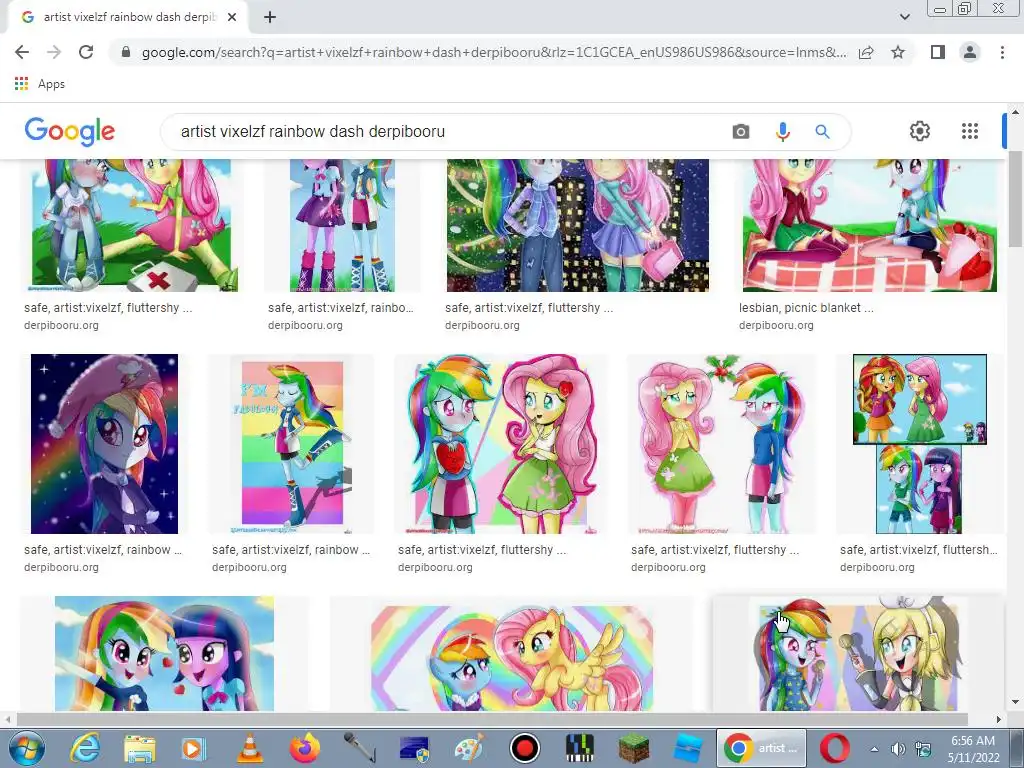Reload the Google search page
The image size is (1024, 768).
(x=86, y=52)
